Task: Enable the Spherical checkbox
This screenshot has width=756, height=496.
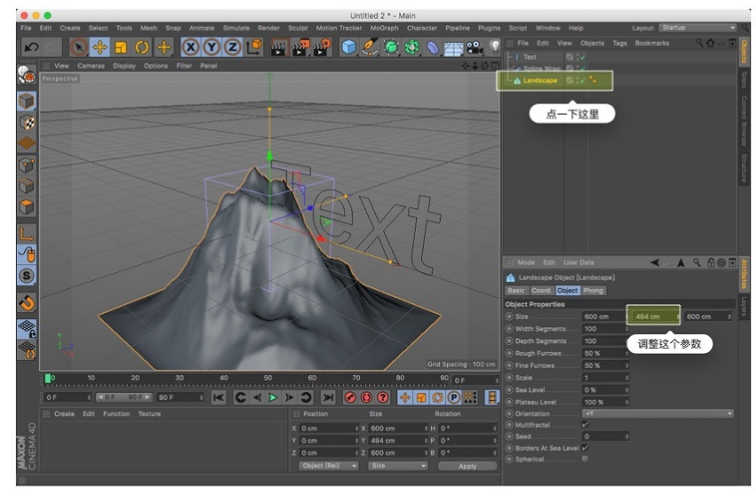Action: [585, 459]
